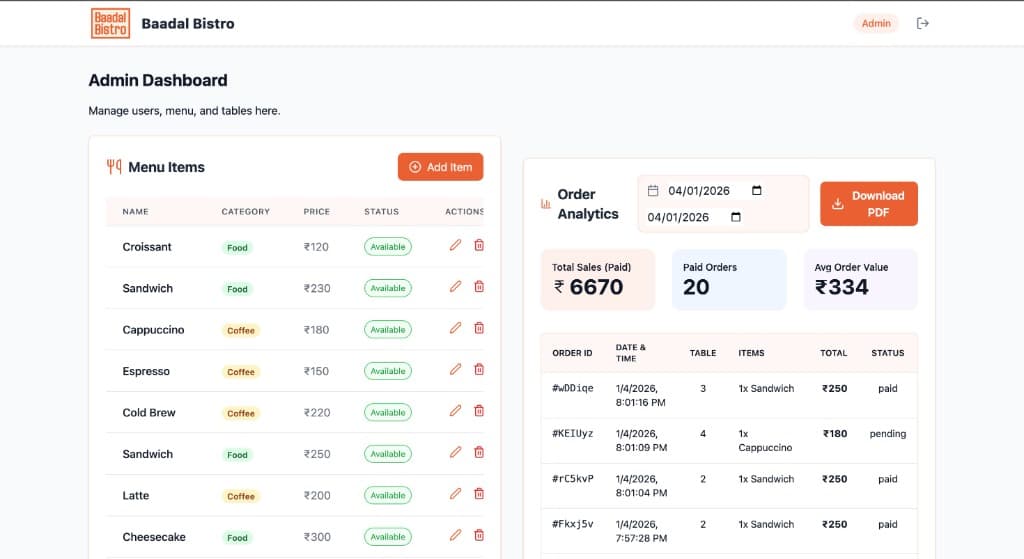
Task: Click the Total Sales (Paid) card
Action: pyautogui.click(x=598, y=280)
